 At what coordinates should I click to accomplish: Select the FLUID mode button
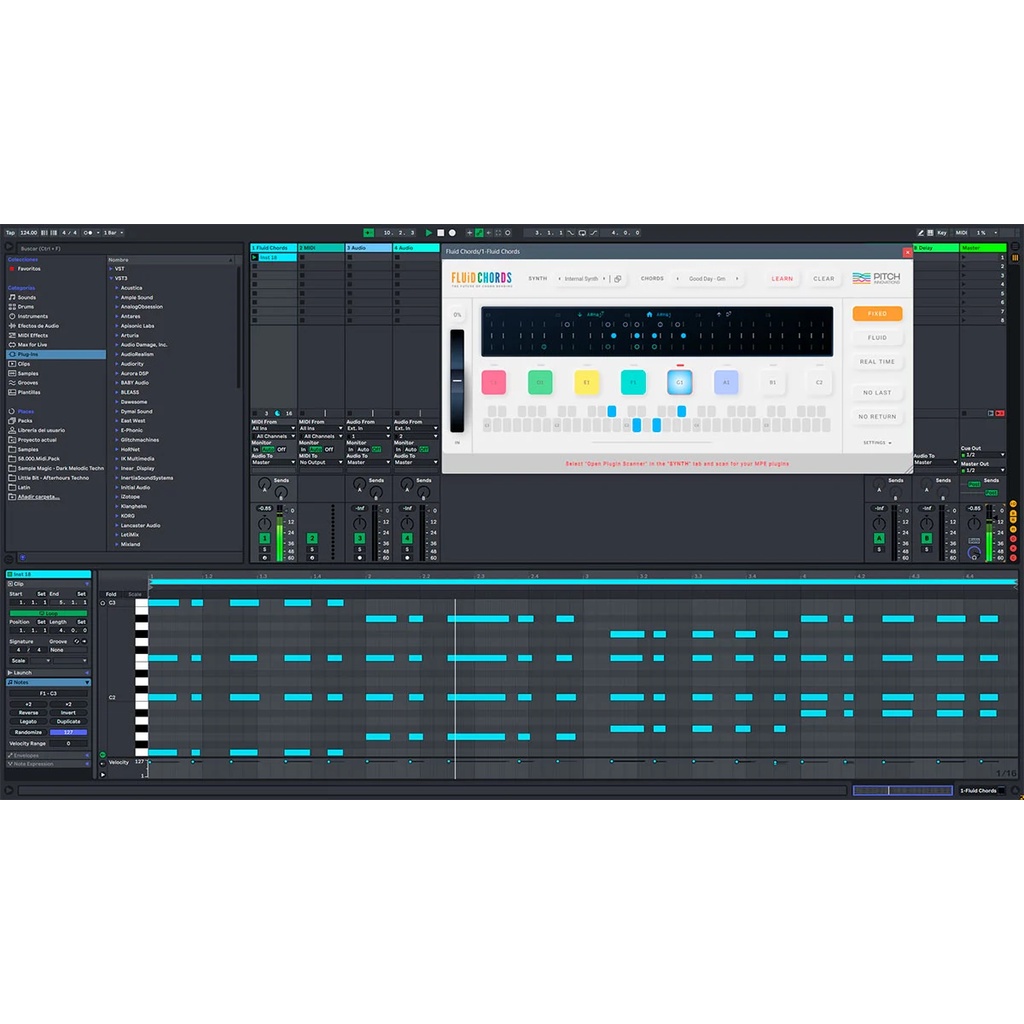(877, 338)
